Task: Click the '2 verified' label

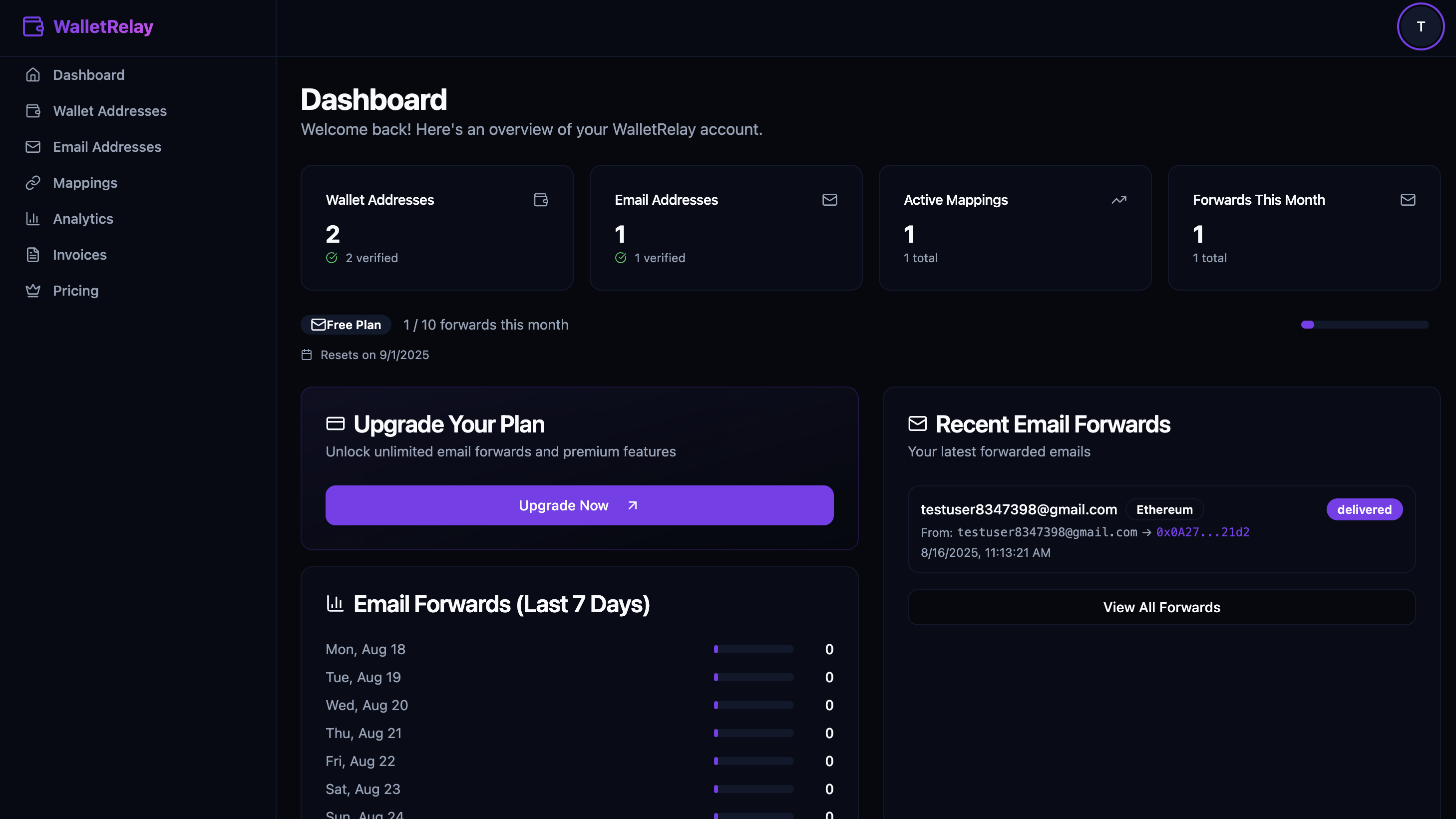Action: (371, 258)
